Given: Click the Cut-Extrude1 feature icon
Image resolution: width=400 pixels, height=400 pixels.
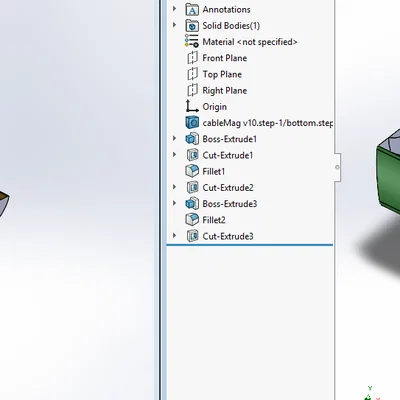Looking at the screenshot, I should click(192, 155).
